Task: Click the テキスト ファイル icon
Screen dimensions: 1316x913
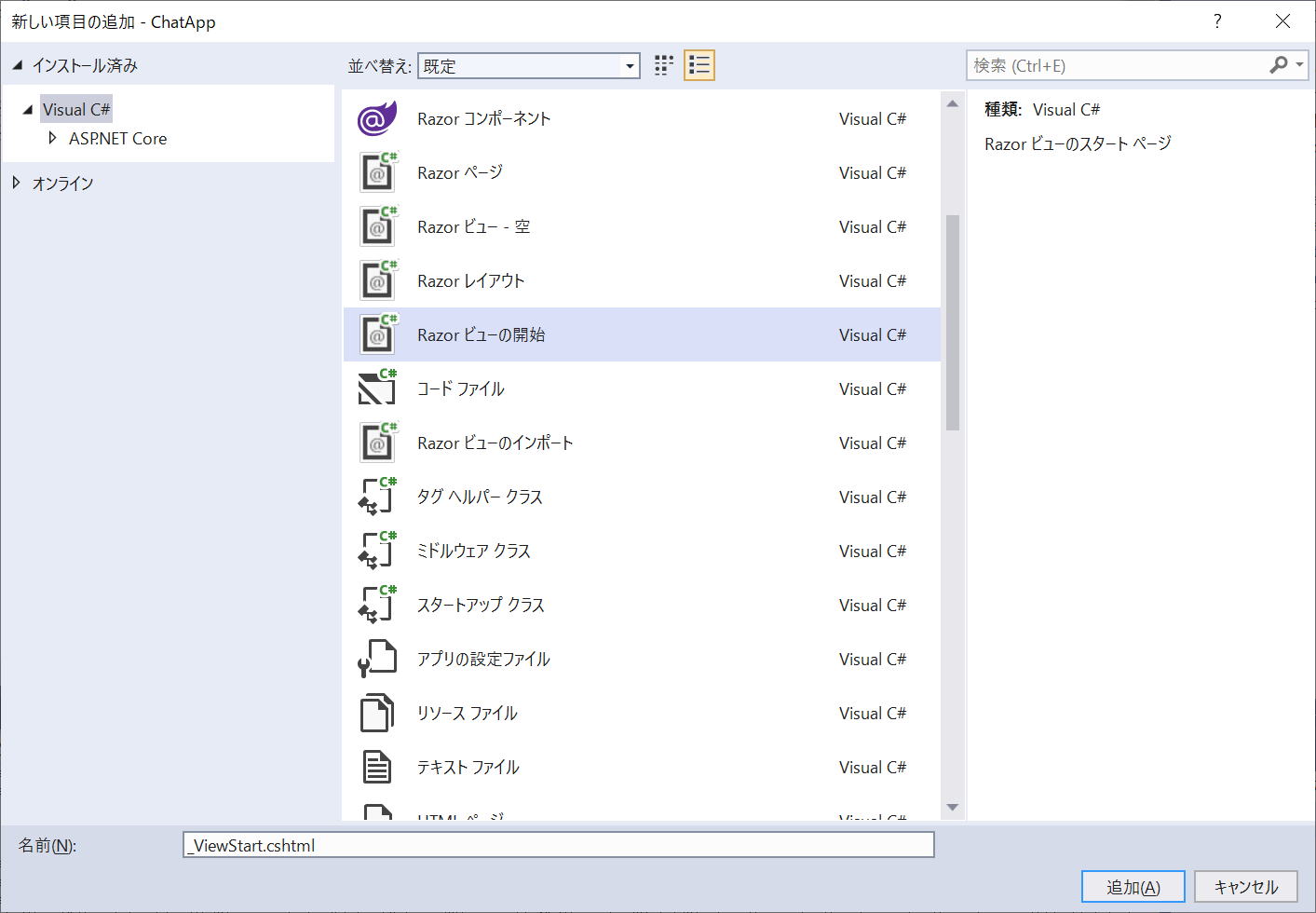Action: [x=377, y=767]
